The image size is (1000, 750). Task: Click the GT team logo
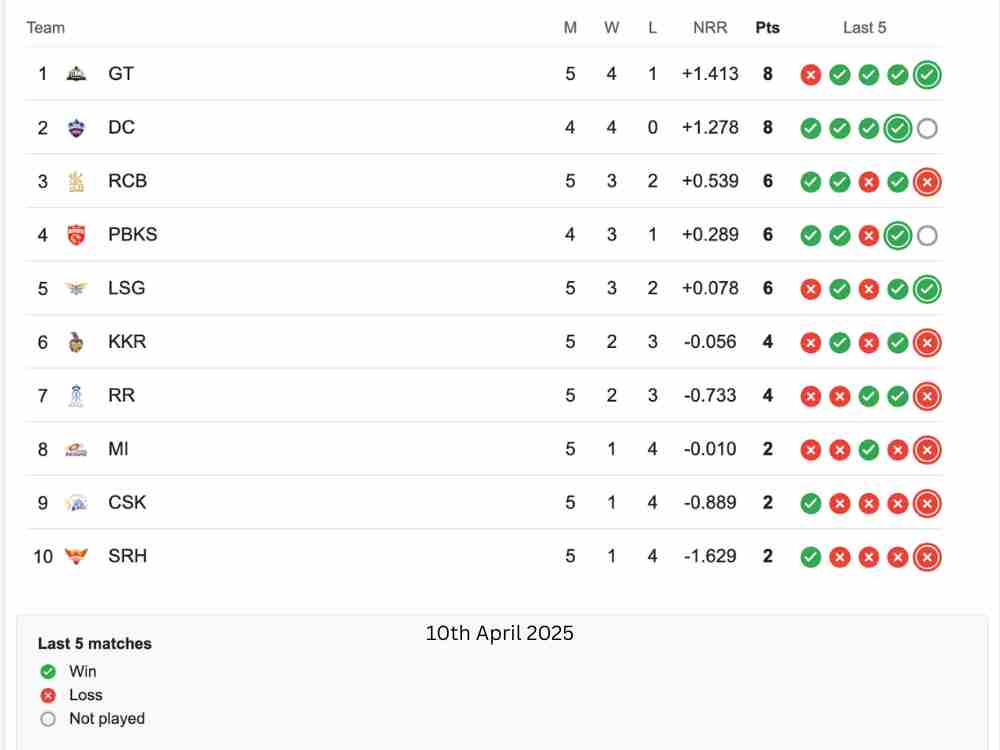(x=76, y=74)
